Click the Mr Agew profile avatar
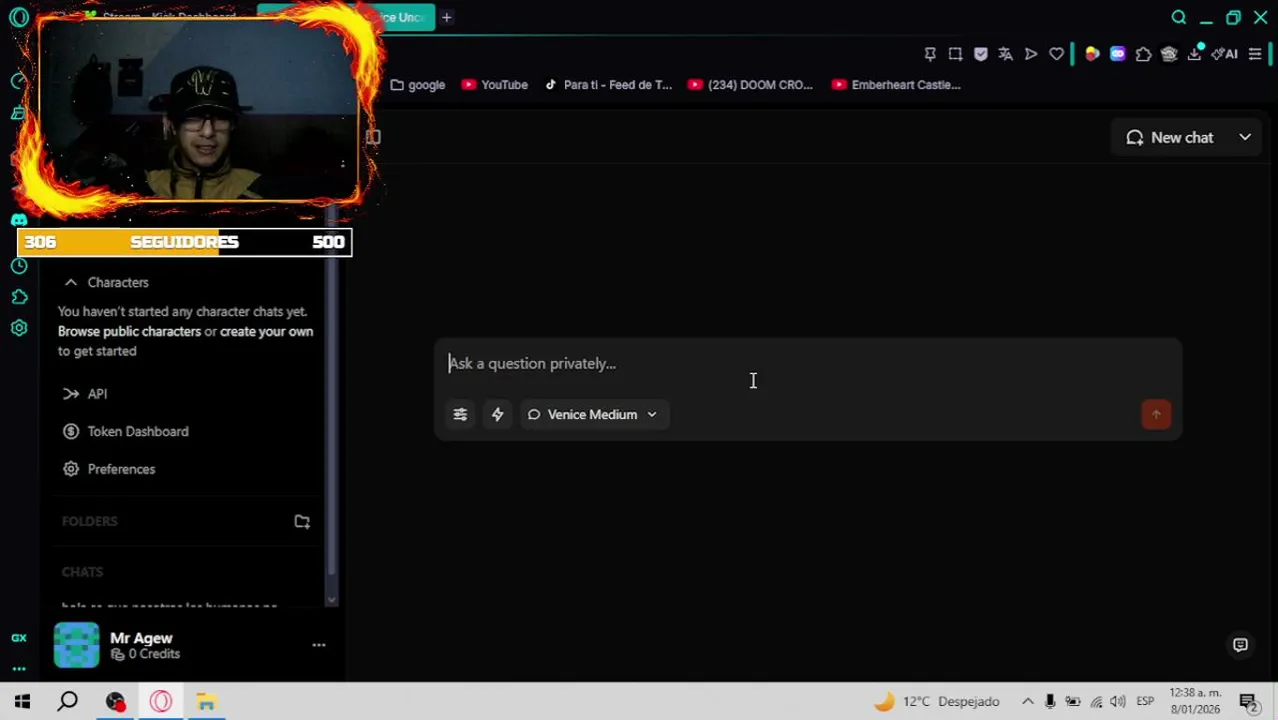The width and height of the screenshot is (1278, 720). pyautogui.click(x=77, y=645)
